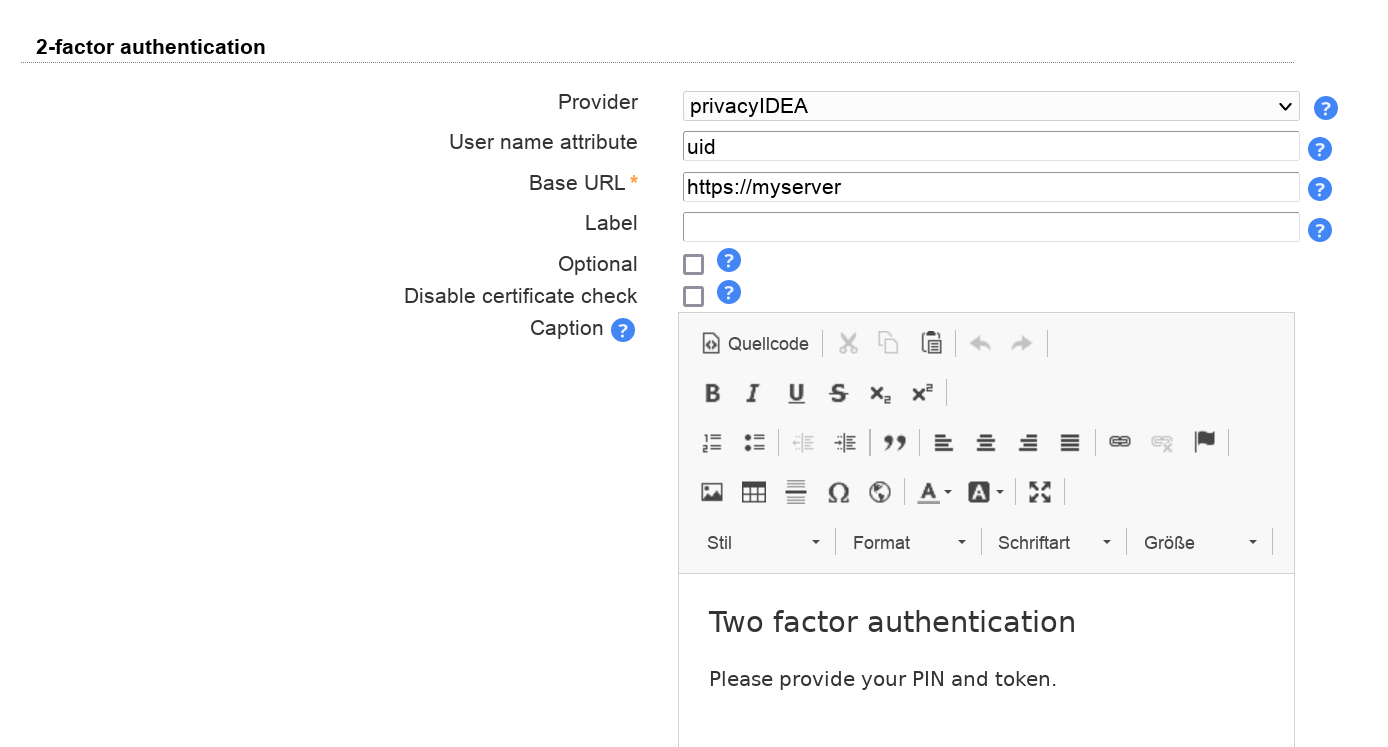Image resolution: width=1388 pixels, height=747 pixels.
Task: Open the text color picker
Action: pos(934,492)
